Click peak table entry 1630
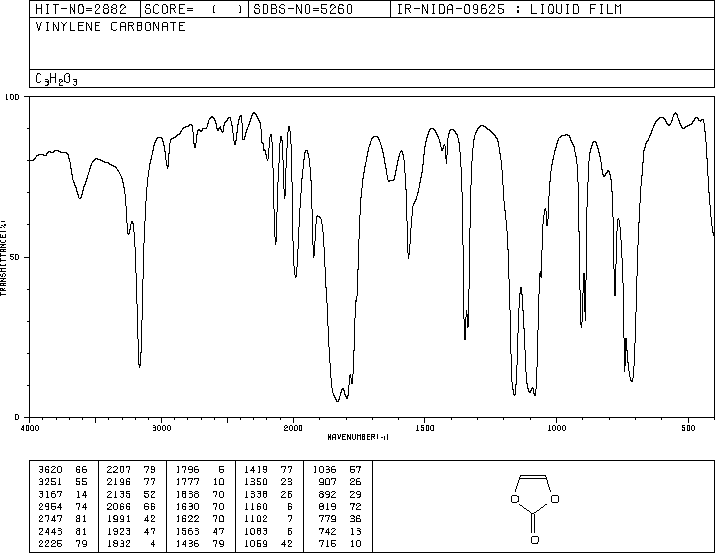The width and height of the screenshot is (715, 553). 187,506
